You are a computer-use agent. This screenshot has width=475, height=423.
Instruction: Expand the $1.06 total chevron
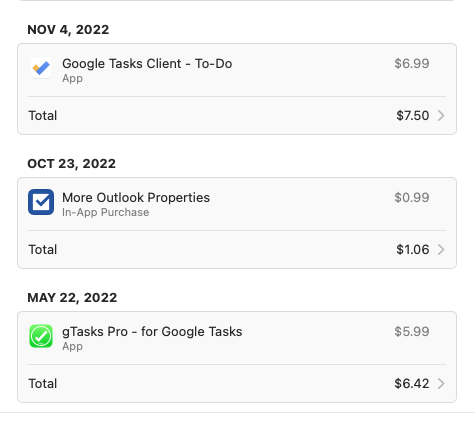(441, 250)
